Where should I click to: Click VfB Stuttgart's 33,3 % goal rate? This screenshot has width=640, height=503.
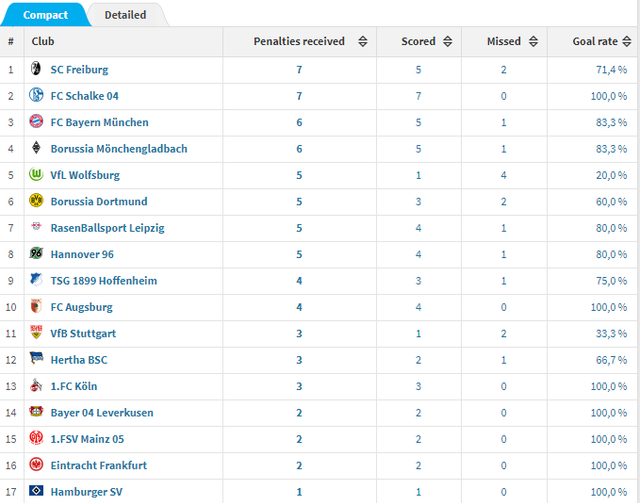[x=611, y=334]
